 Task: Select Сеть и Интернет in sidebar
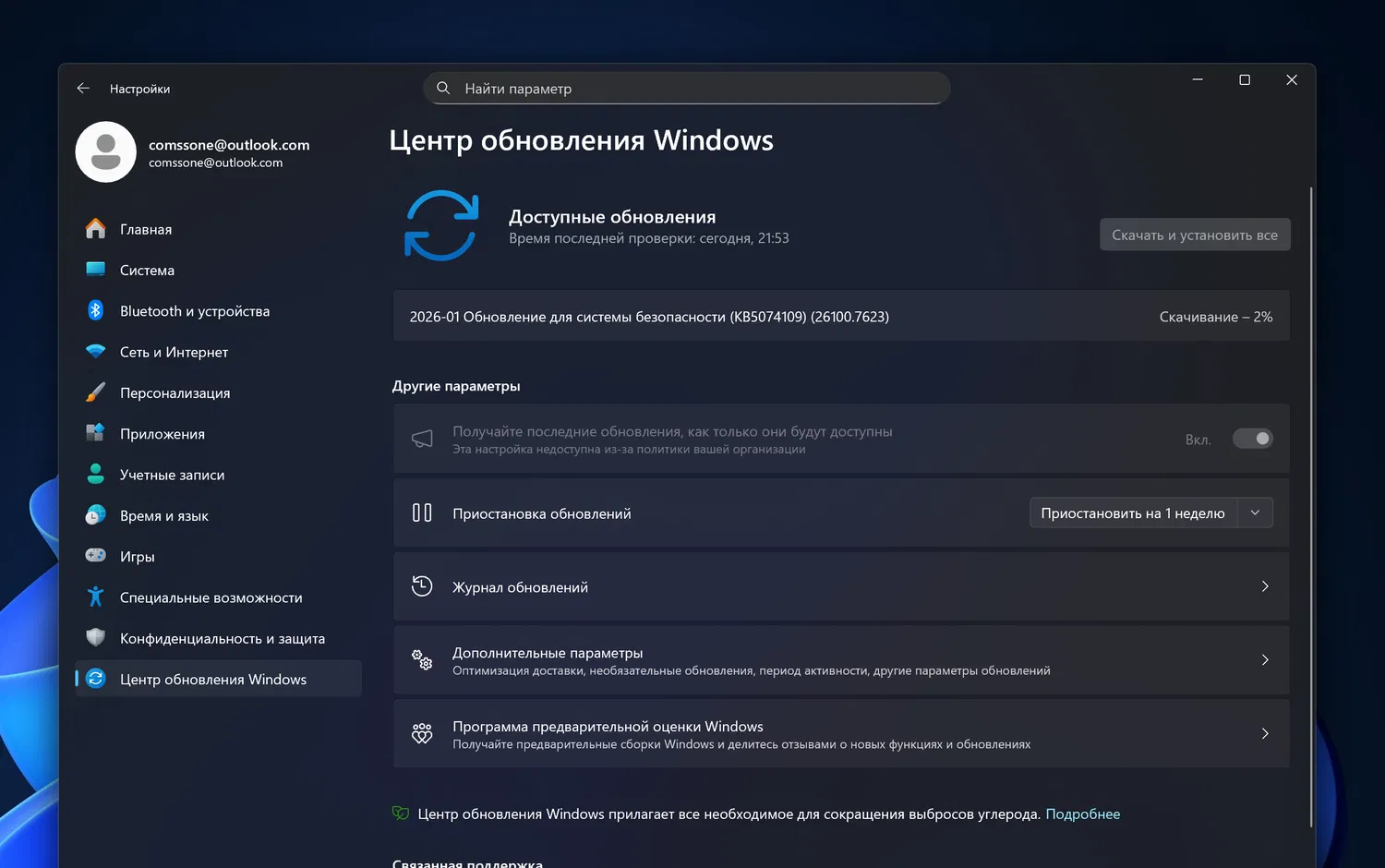pos(218,352)
